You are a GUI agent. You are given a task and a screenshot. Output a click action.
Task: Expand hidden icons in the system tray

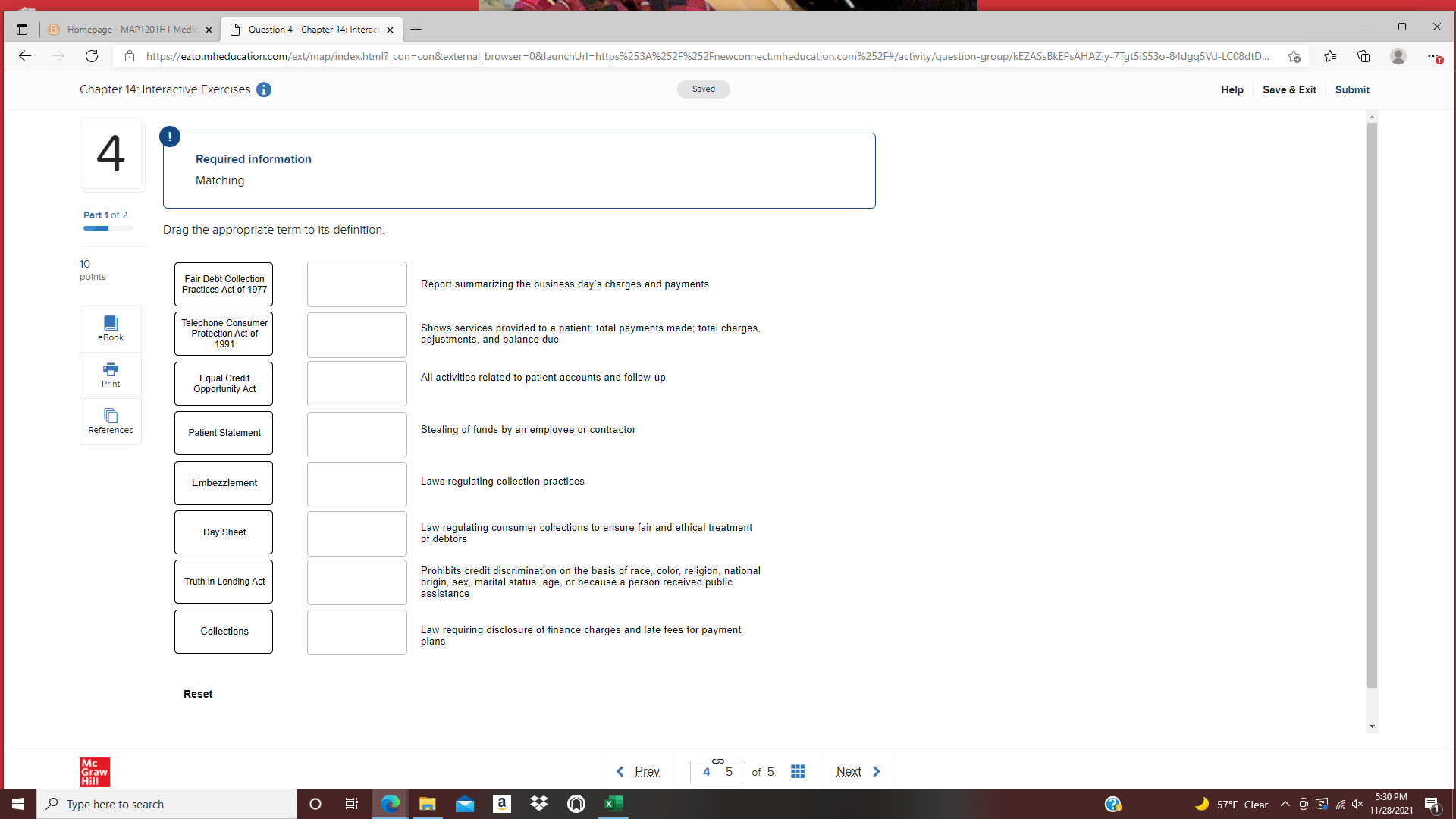tap(1285, 804)
